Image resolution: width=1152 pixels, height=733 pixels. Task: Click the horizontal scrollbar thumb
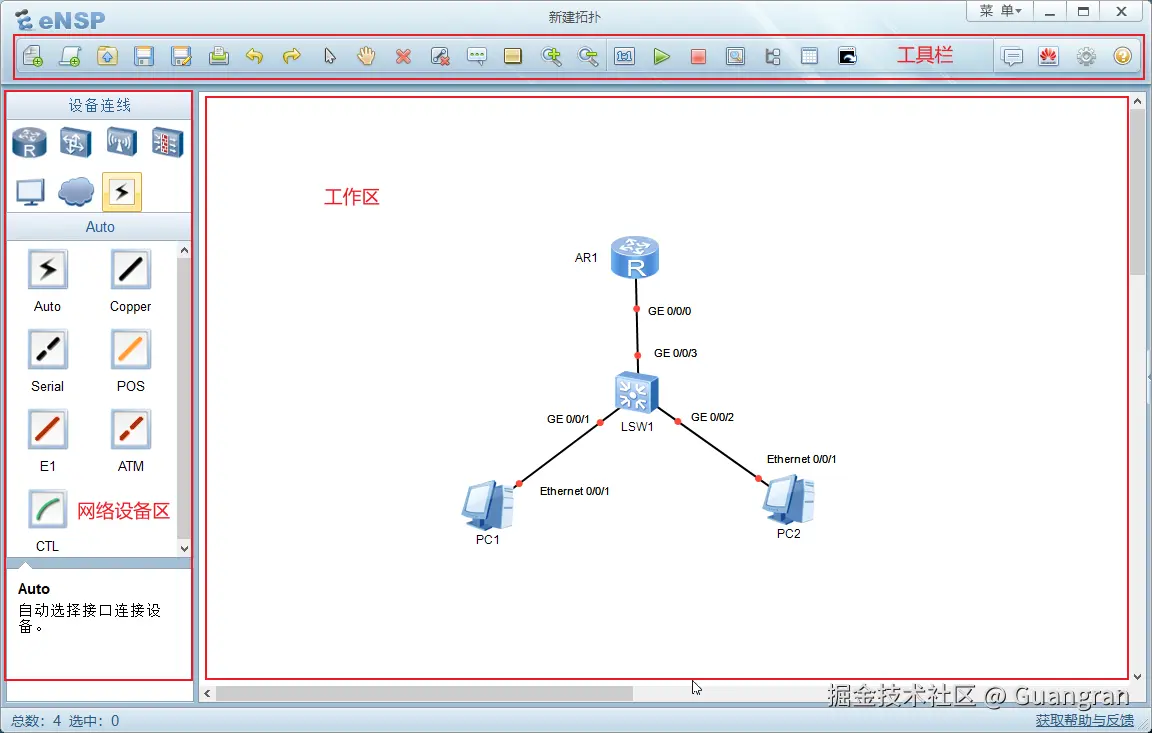point(424,693)
